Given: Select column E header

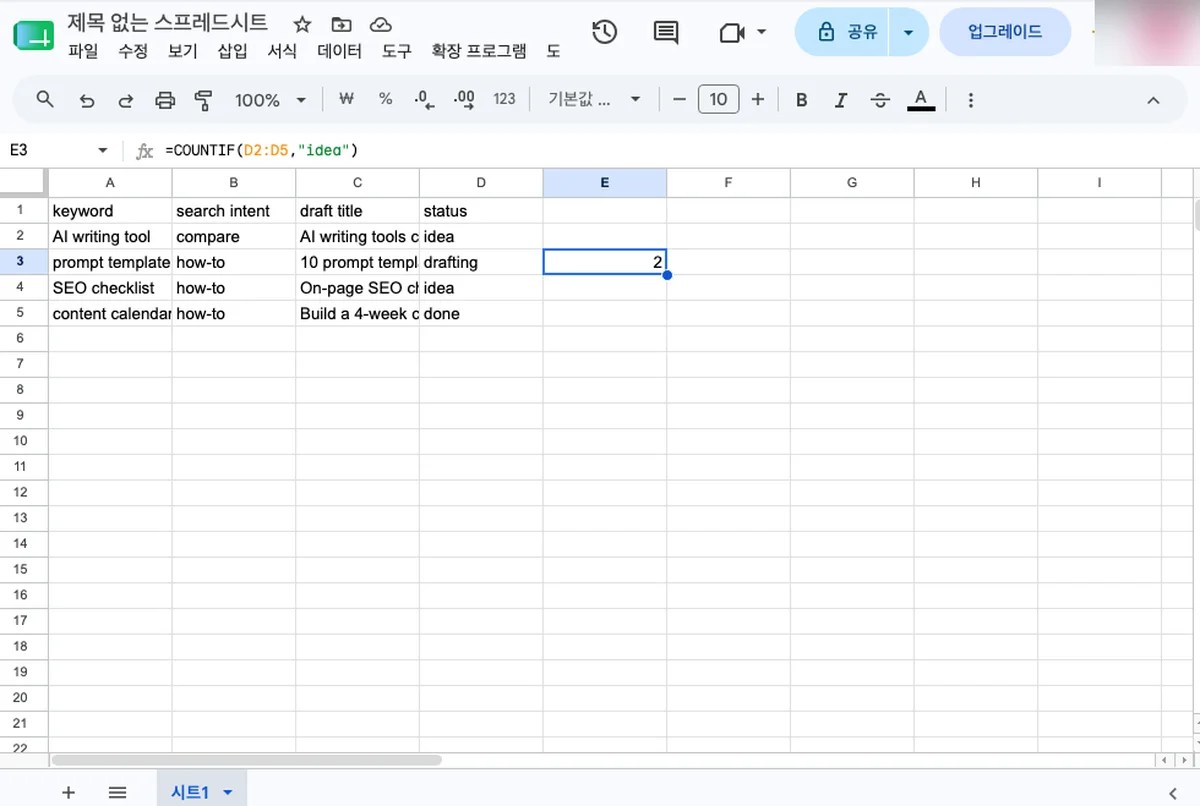Looking at the screenshot, I should click(605, 182).
